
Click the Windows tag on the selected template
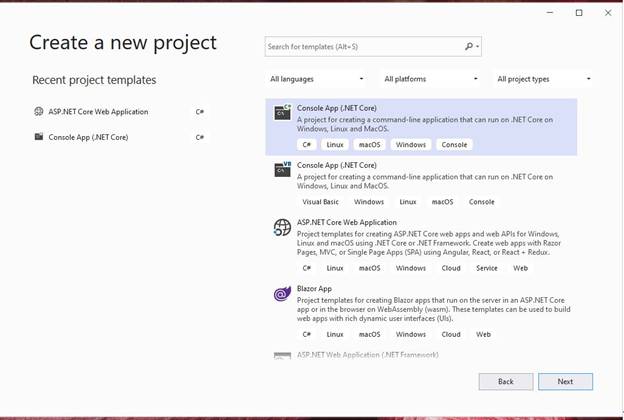point(411,145)
